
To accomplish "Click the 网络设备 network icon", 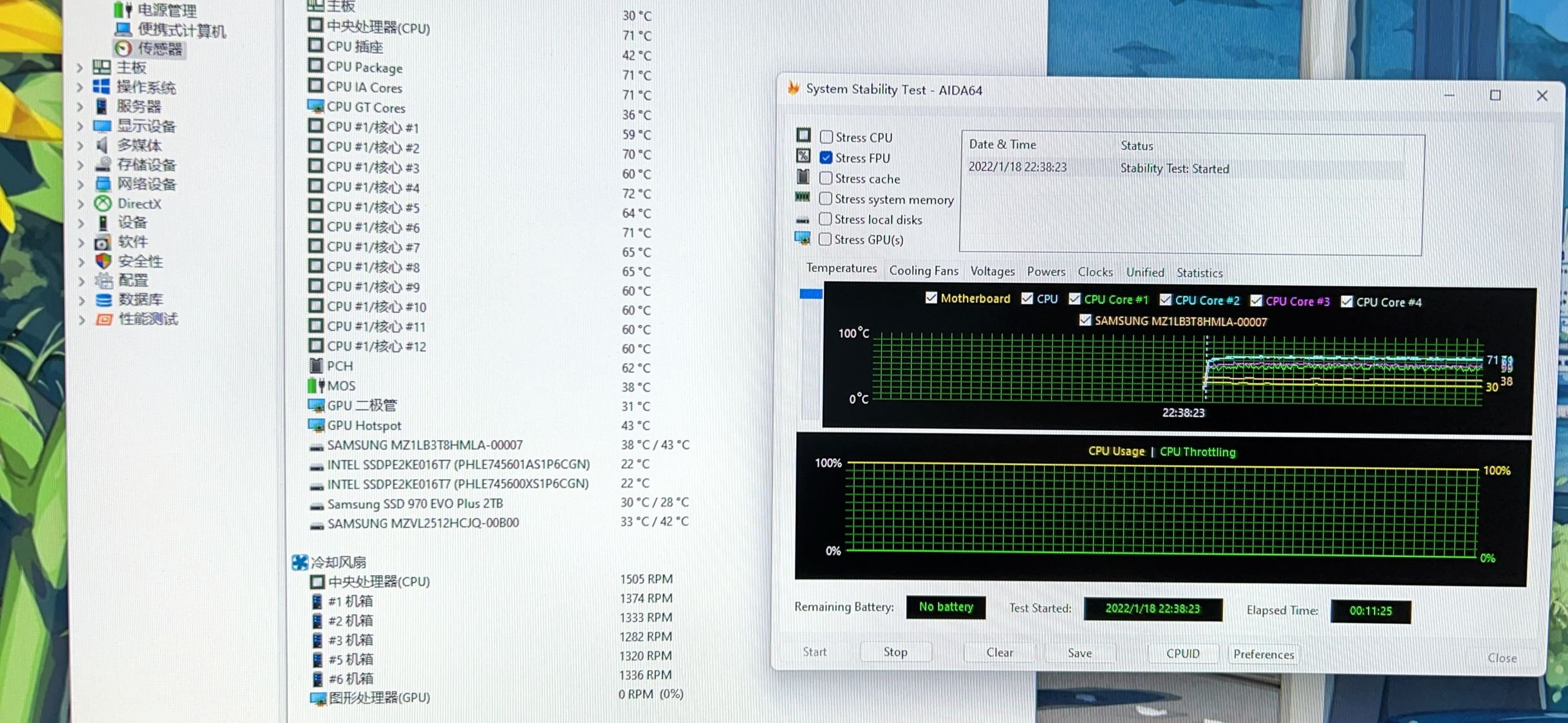I will pyautogui.click(x=103, y=184).
